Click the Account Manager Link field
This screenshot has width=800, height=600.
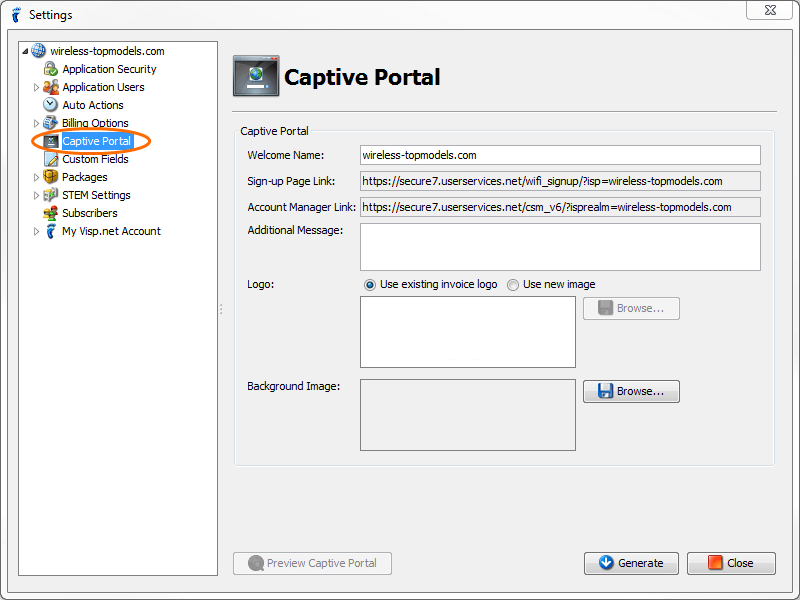(x=560, y=207)
